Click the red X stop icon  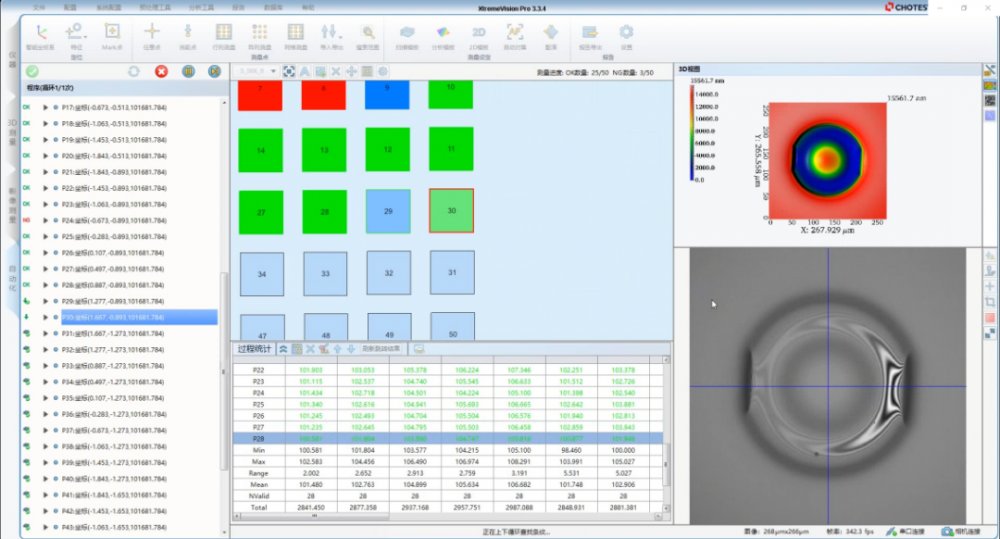(x=161, y=71)
